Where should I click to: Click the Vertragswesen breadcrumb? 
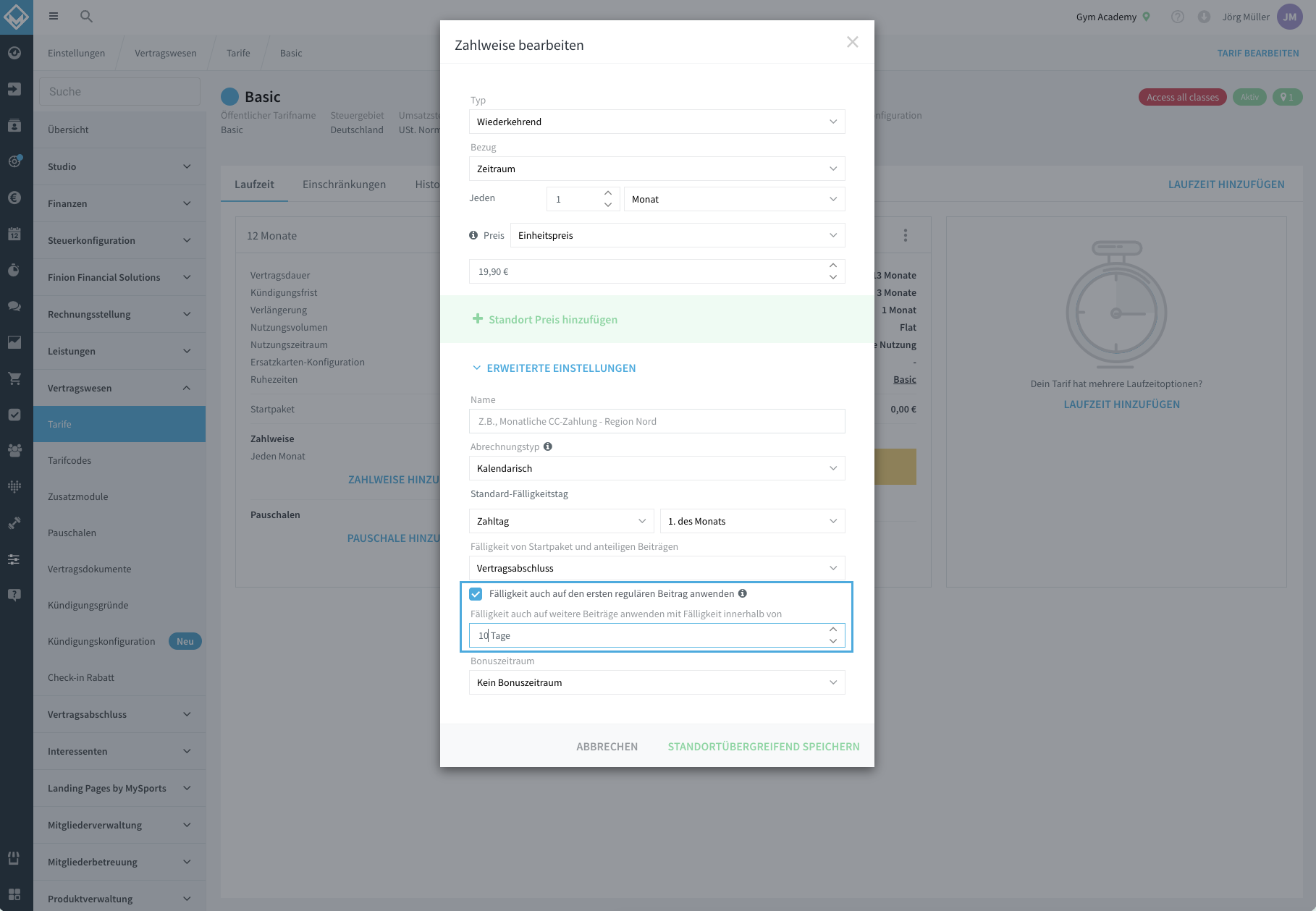coord(165,53)
